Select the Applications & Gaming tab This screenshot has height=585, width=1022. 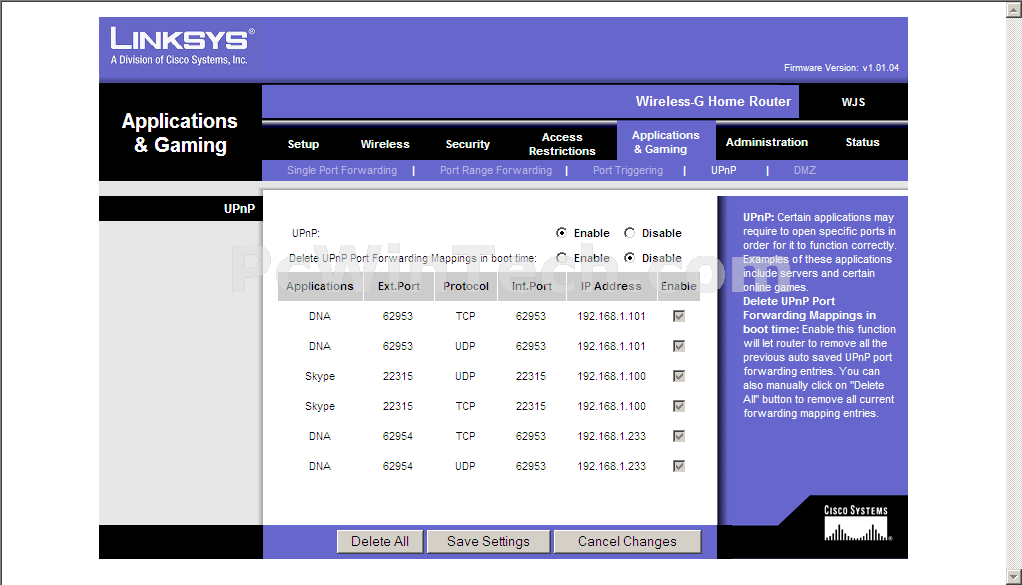tap(665, 142)
